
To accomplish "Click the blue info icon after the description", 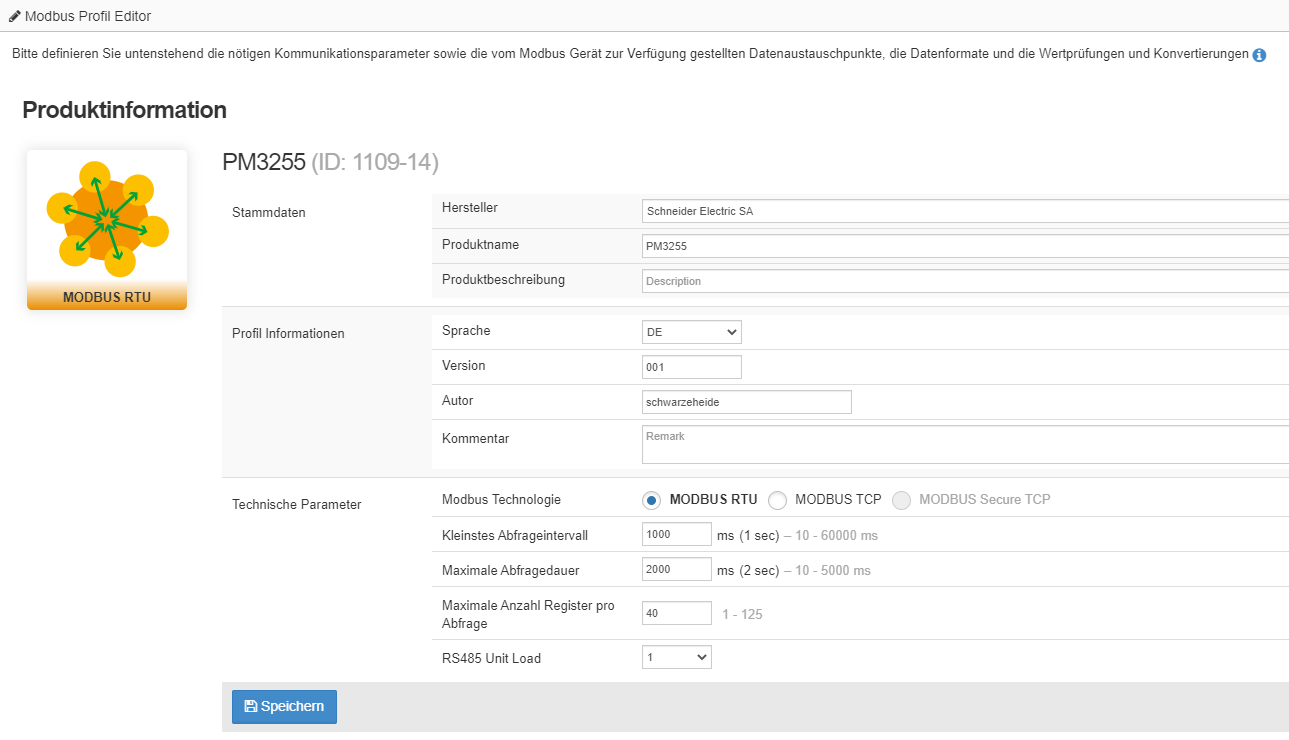I will point(1259,55).
